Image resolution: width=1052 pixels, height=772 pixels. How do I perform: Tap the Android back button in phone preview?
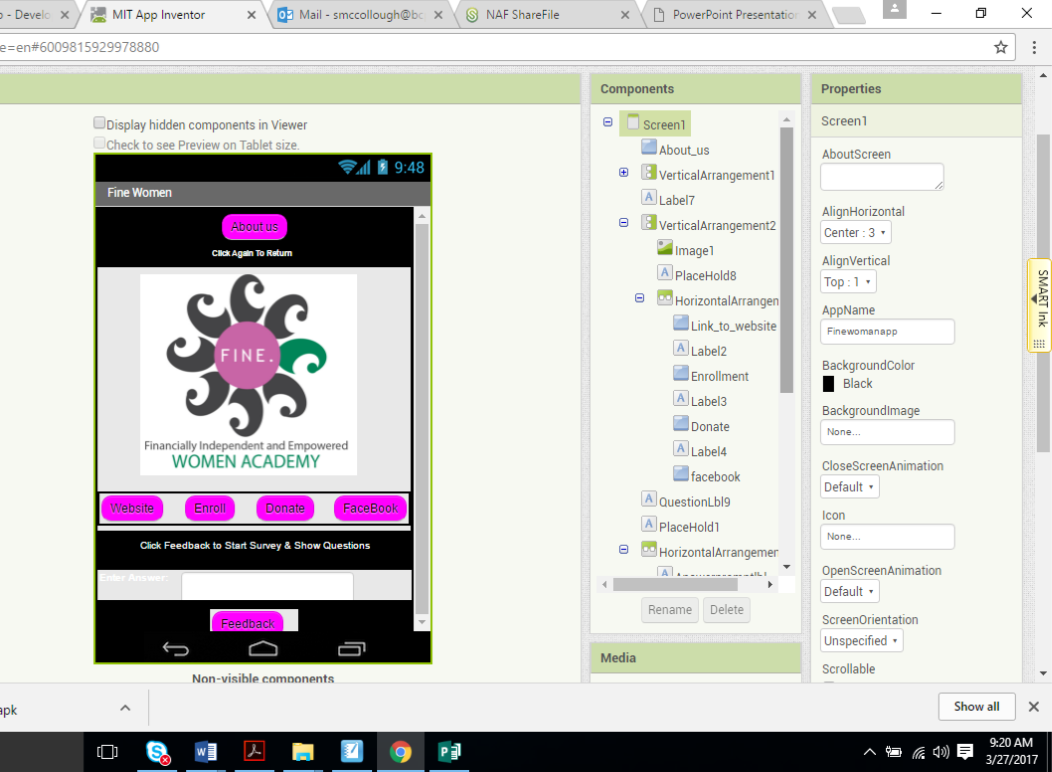point(176,649)
